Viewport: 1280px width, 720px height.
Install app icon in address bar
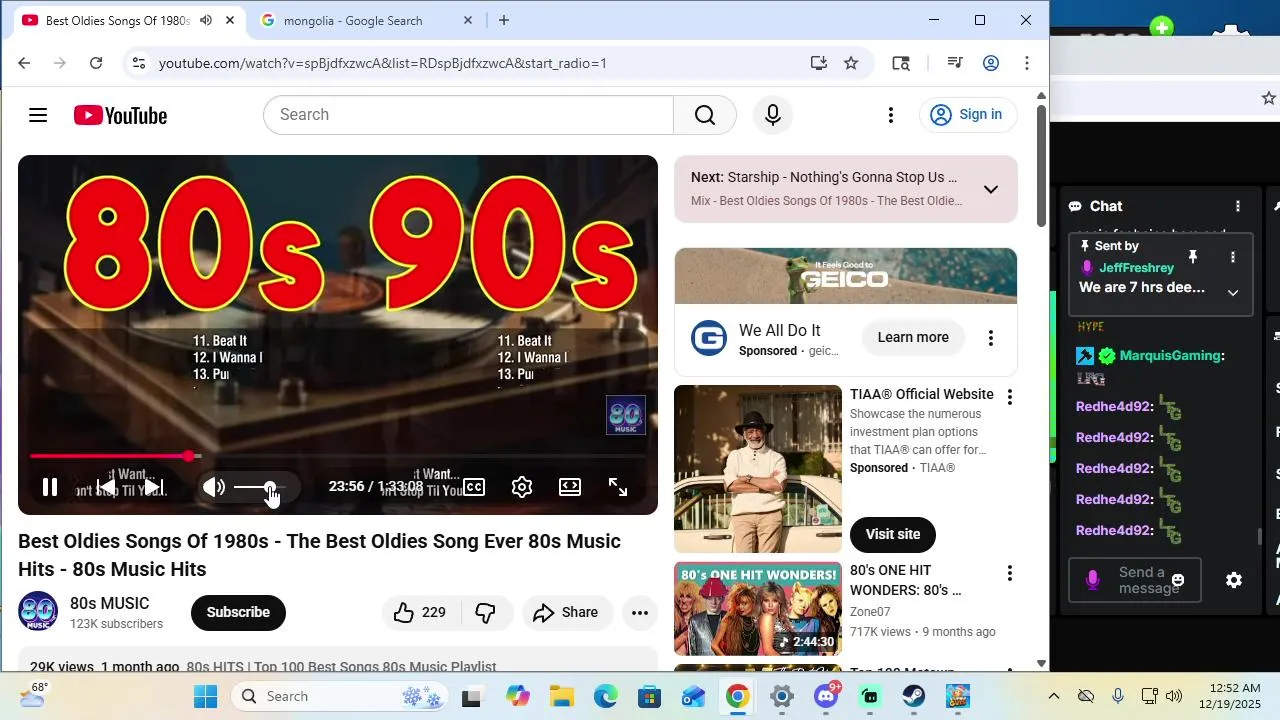(819, 63)
